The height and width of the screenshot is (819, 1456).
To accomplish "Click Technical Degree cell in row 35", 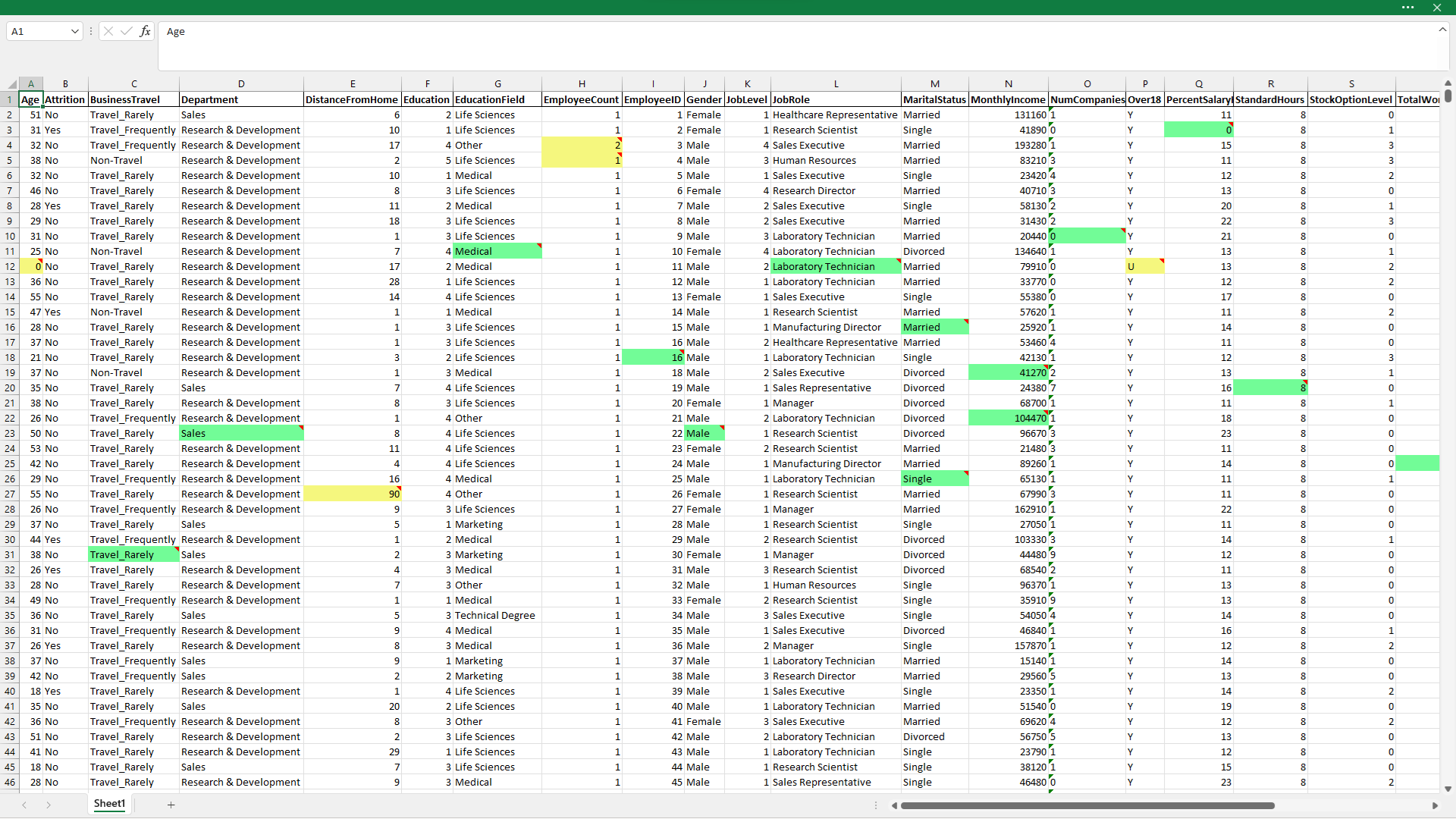I will point(497,615).
